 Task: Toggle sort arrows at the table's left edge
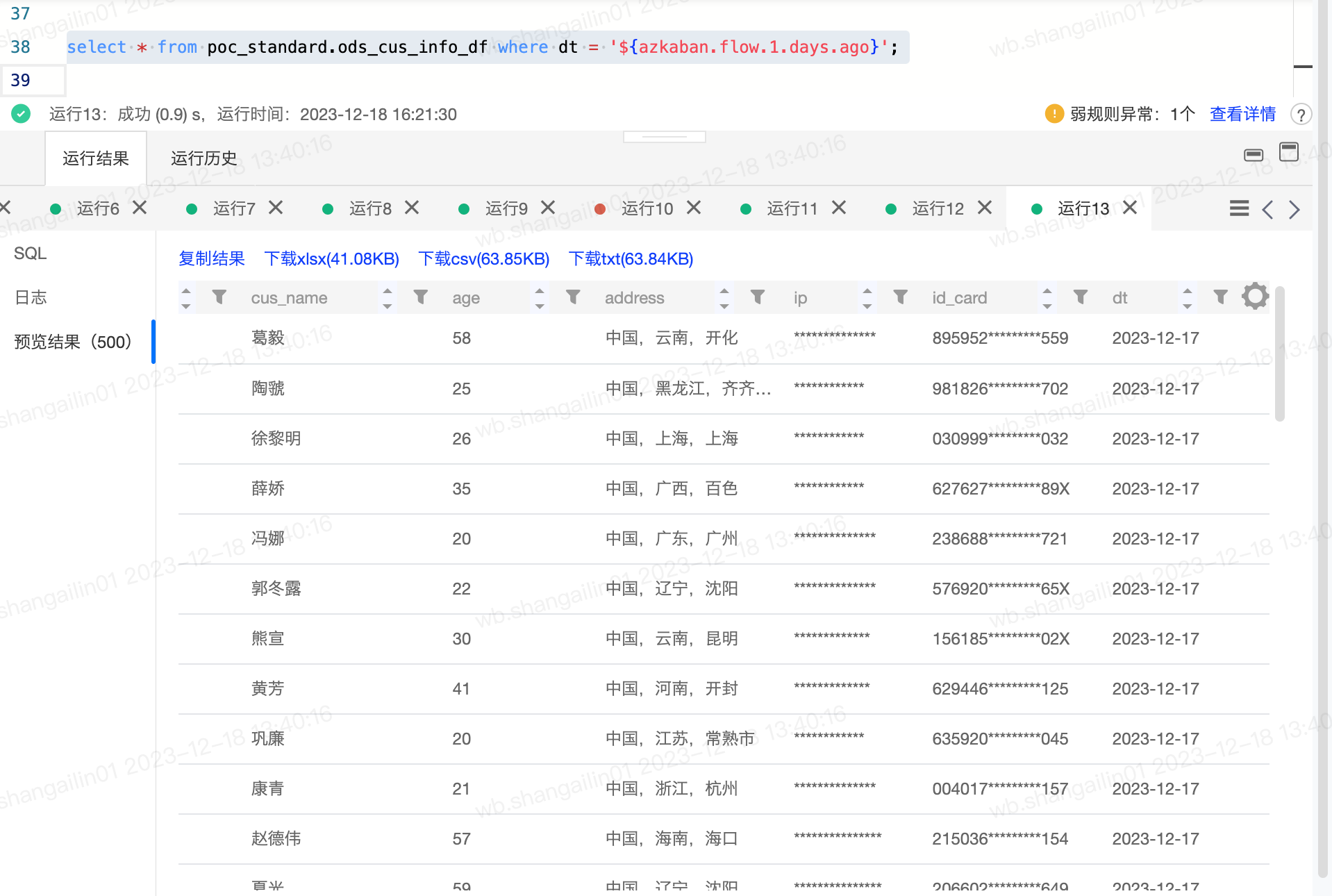[186, 298]
